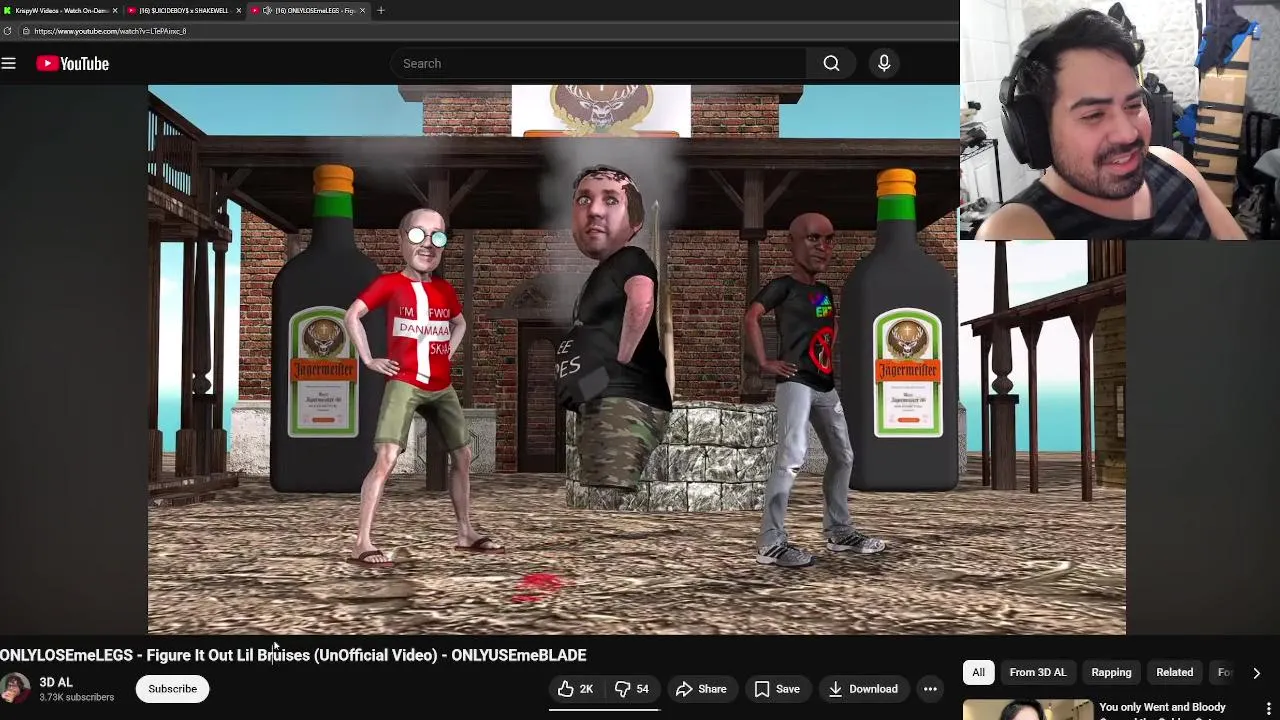
Task: Select the Rapping filter chip
Action: (1111, 673)
